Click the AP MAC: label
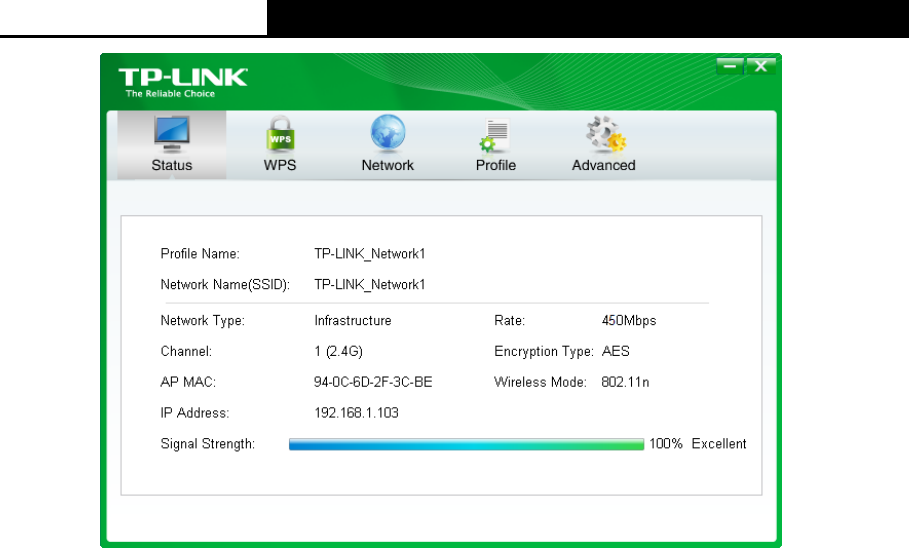This screenshot has width=909, height=548. (188, 382)
